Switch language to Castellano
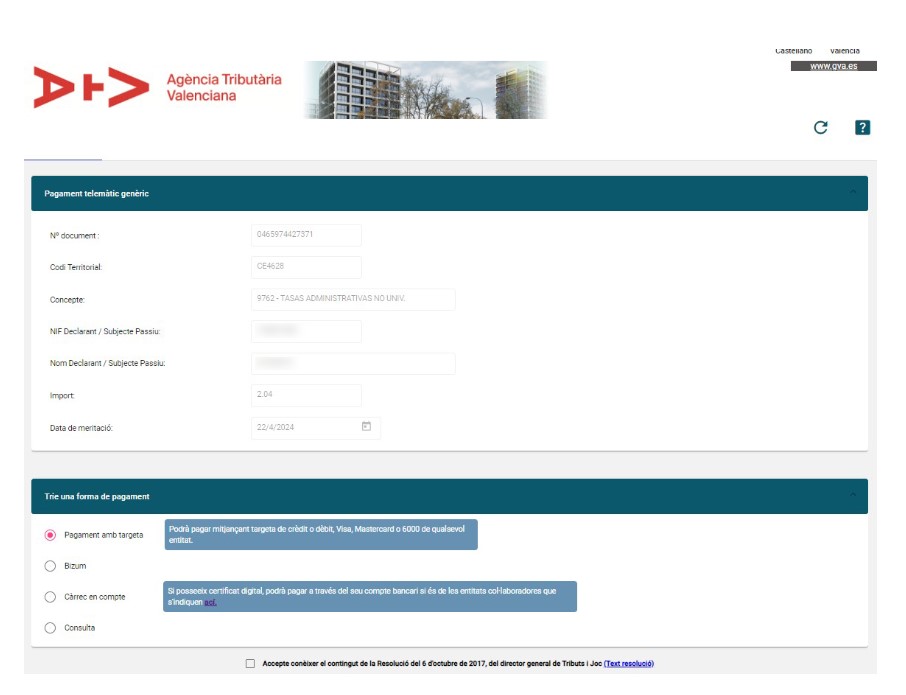The image size is (906, 695). coord(793,51)
